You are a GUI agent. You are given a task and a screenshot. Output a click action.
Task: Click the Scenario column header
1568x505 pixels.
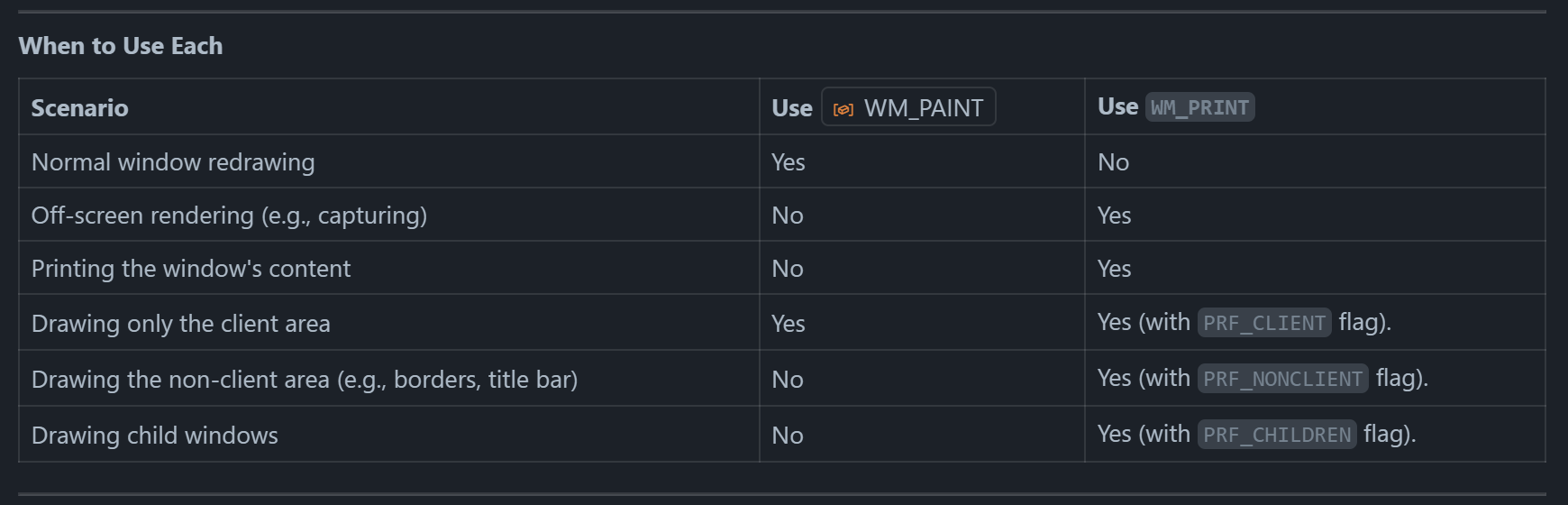80,108
